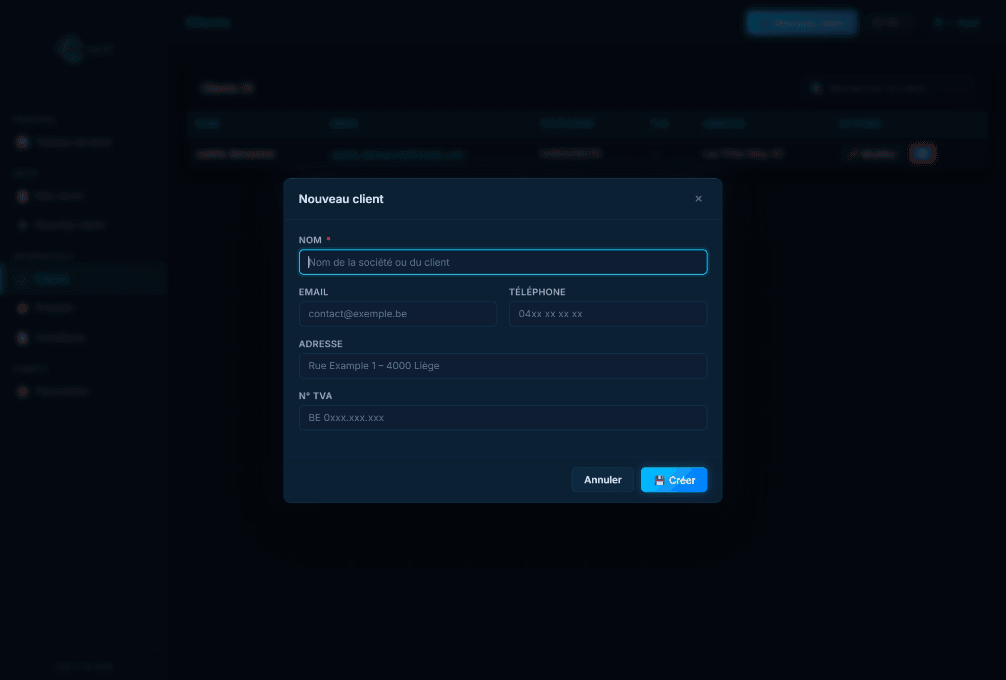
Task: Focus the NOM input field in the modal
Action: pyautogui.click(x=503, y=262)
